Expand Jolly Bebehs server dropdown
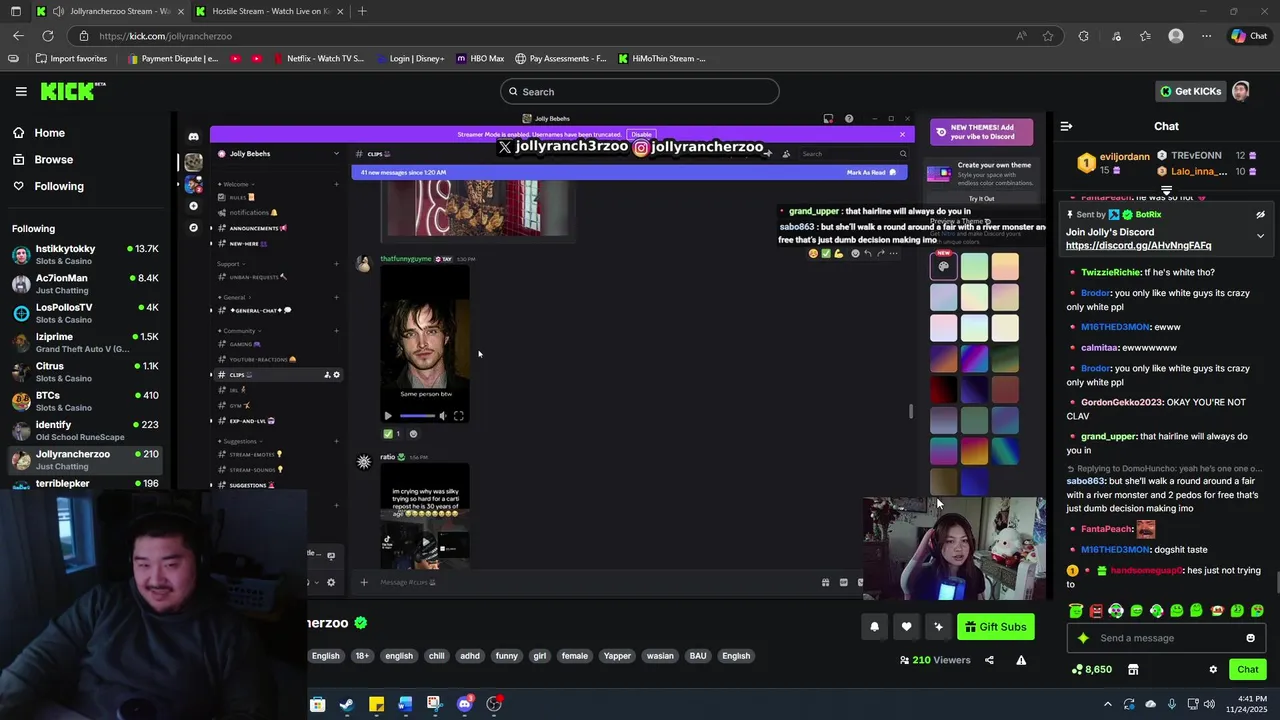This screenshot has width=1280, height=720. tap(336, 154)
